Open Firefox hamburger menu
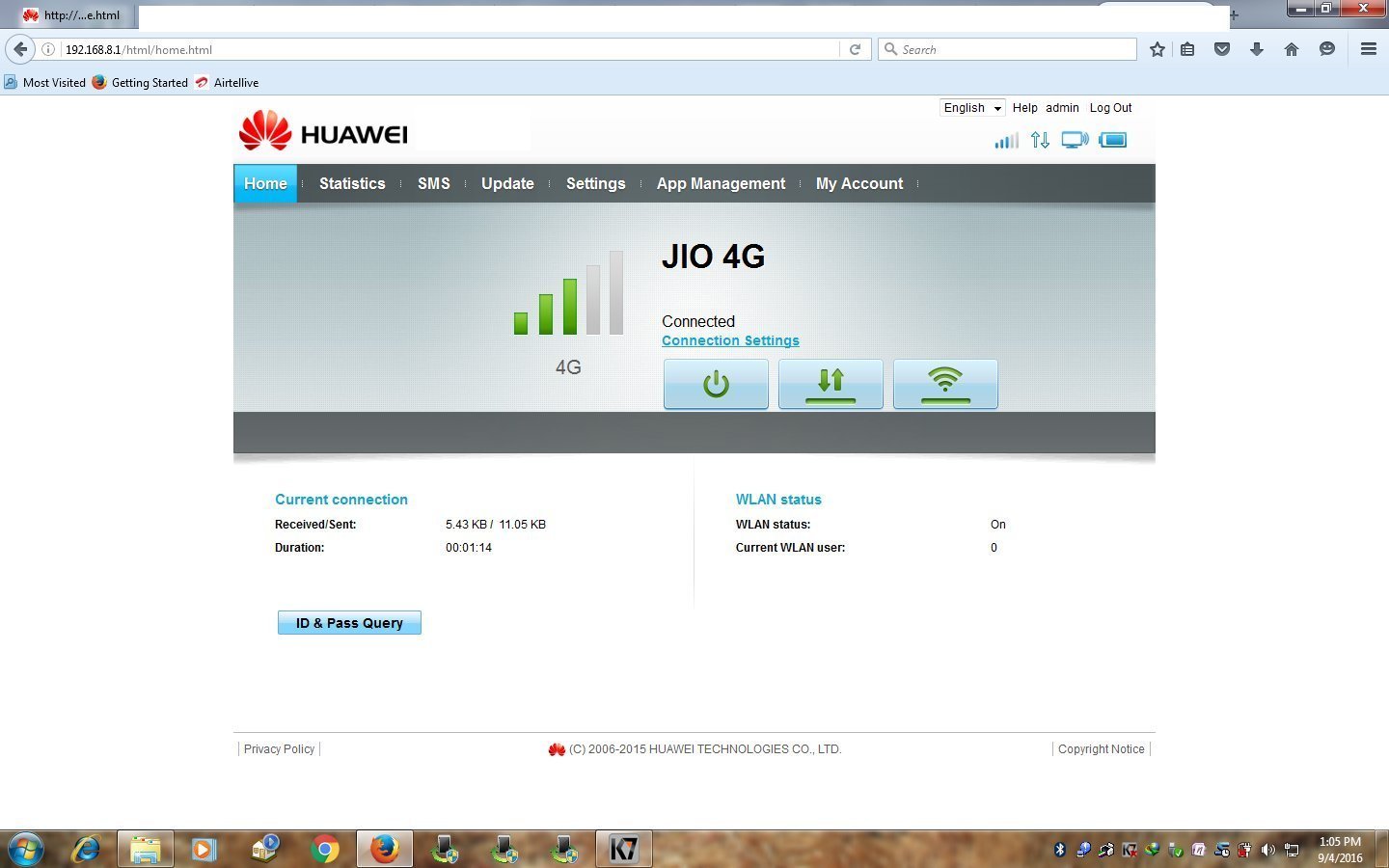Viewport: 1389px width, 868px height. (x=1368, y=49)
